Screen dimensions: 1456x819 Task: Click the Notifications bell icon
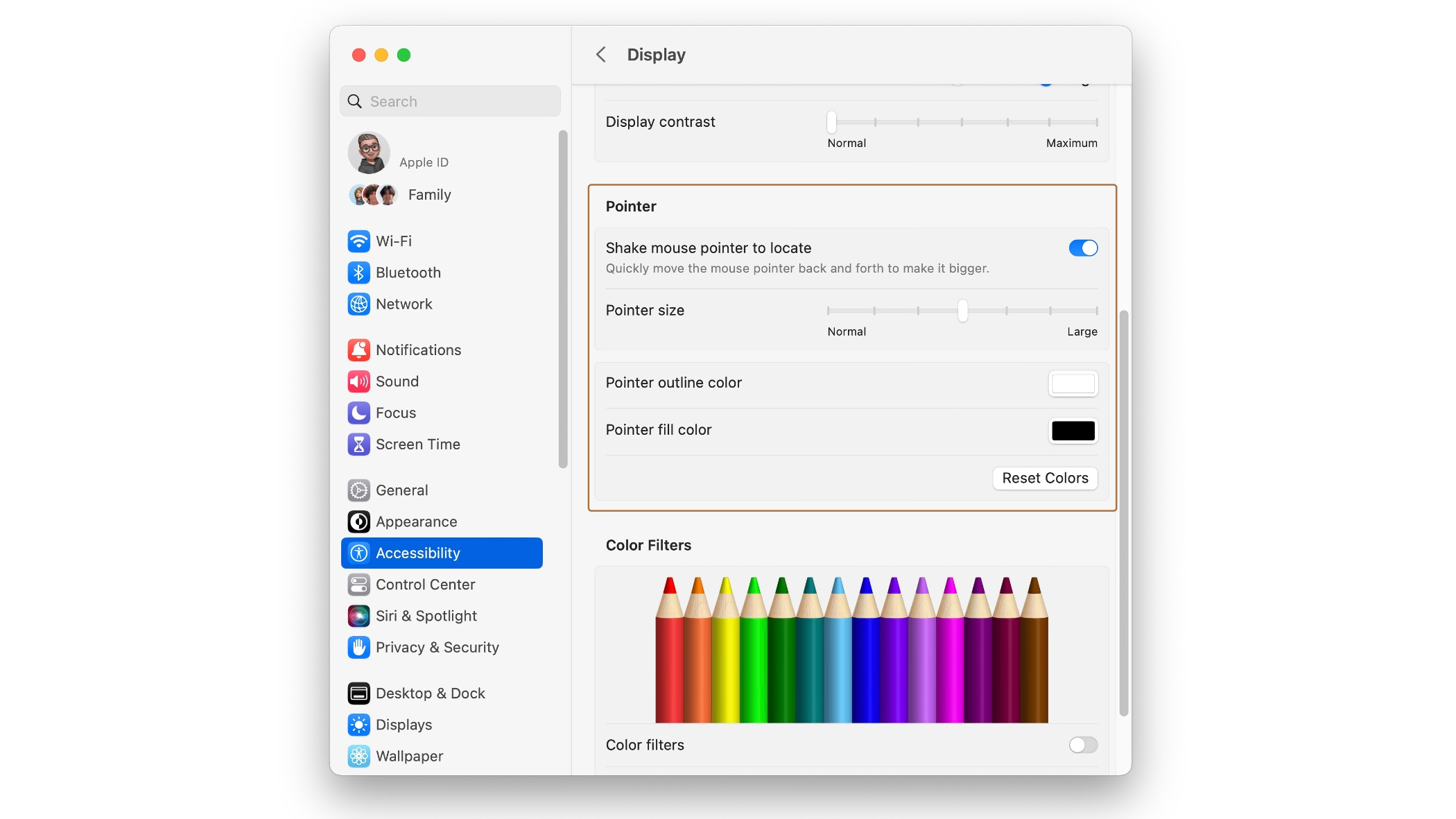(x=358, y=350)
